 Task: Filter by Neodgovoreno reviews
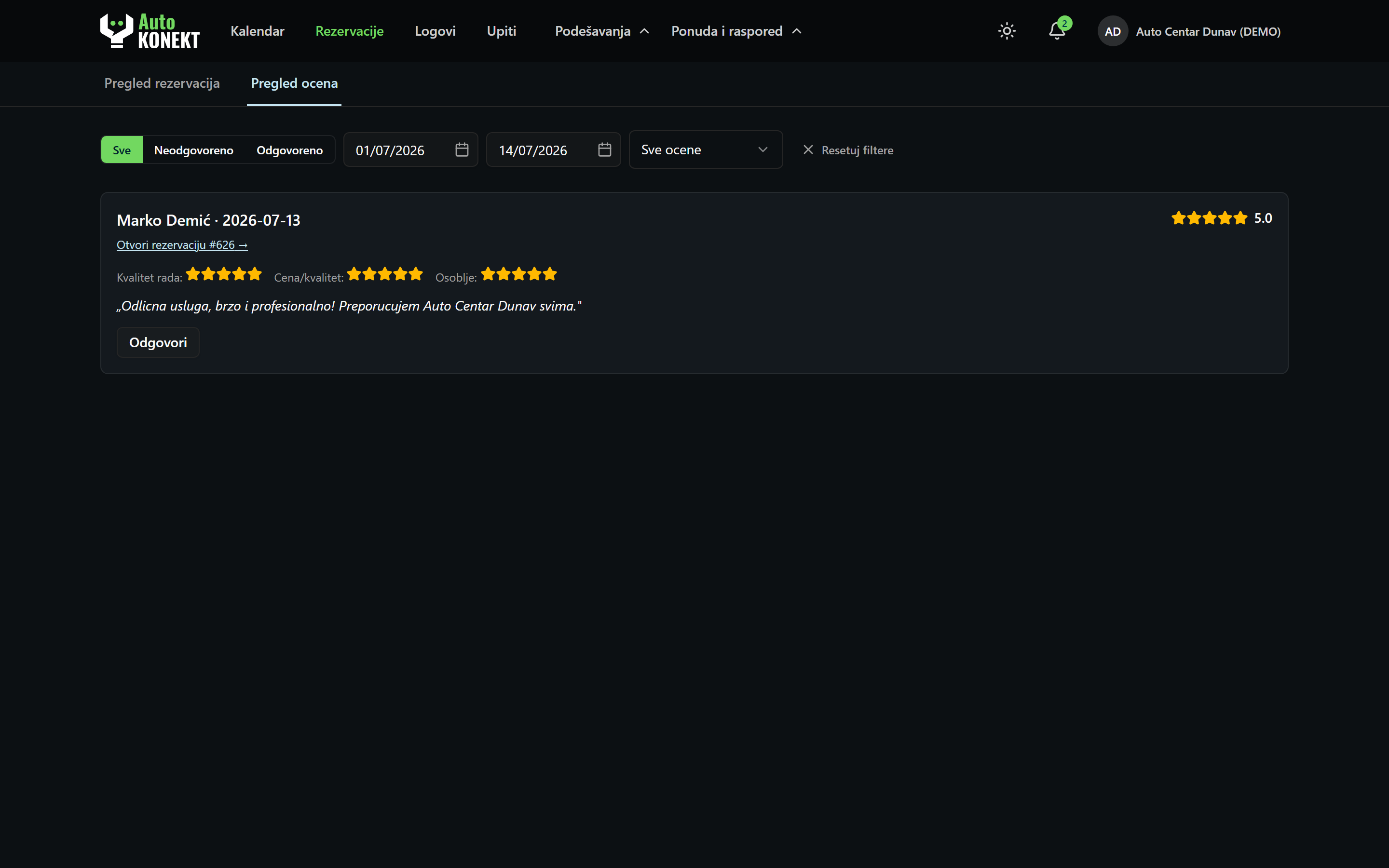pos(193,150)
